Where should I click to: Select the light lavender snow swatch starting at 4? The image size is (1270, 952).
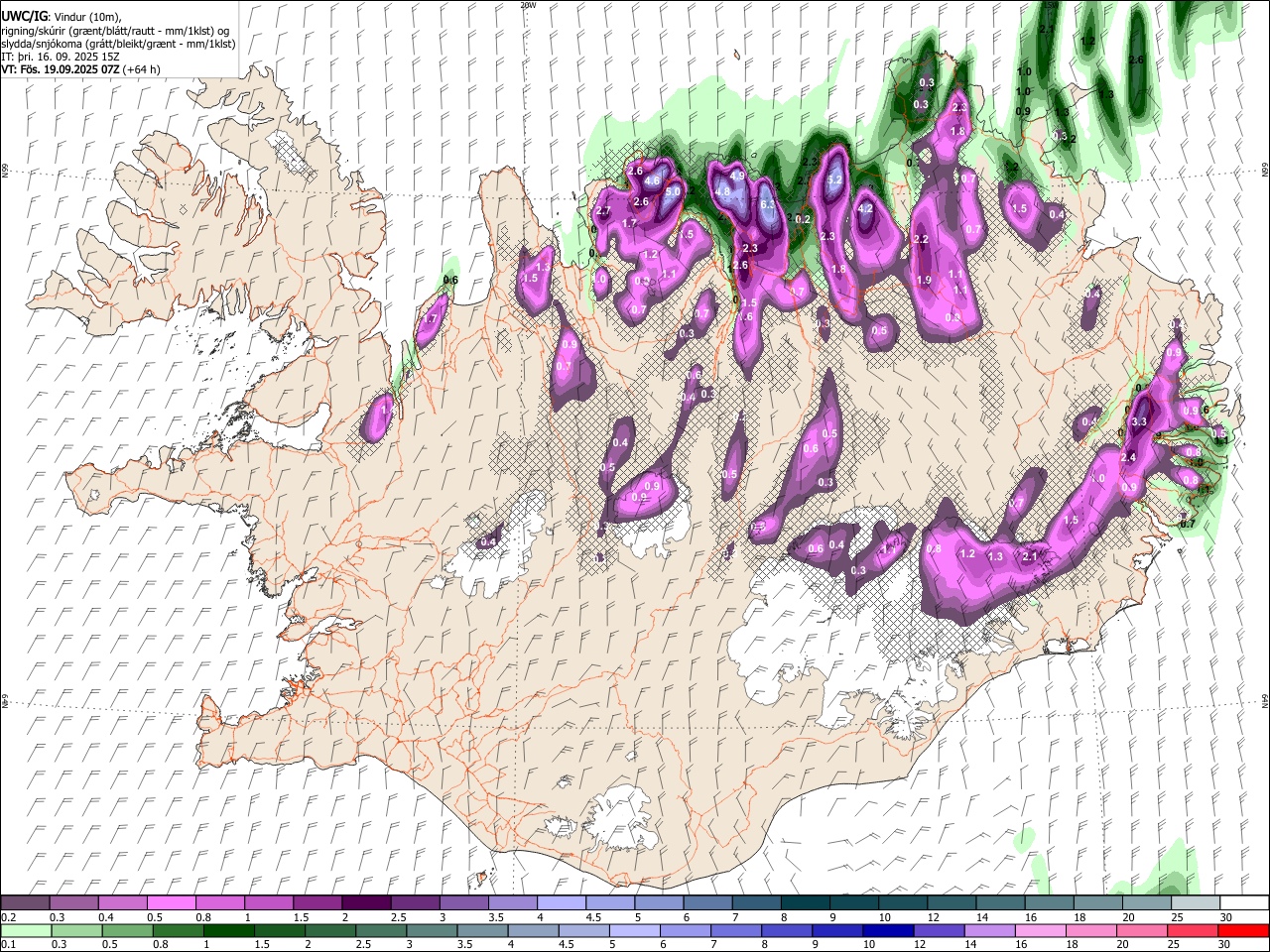pyautogui.click(x=560, y=903)
